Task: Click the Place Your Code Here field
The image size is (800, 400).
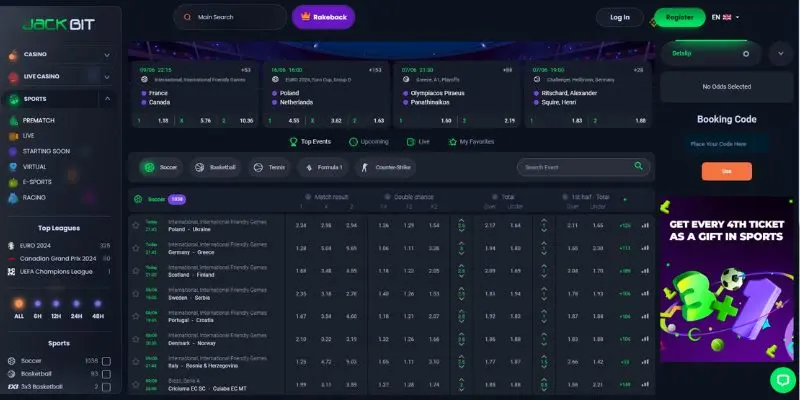Action: click(727, 144)
